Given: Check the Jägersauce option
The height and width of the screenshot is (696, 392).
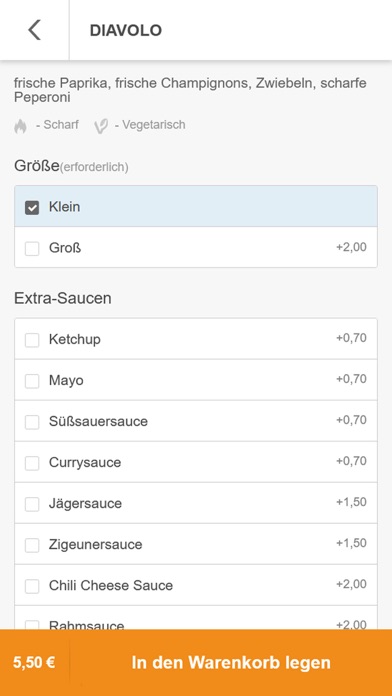Looking at the screenshot, I should click(32, 504).
